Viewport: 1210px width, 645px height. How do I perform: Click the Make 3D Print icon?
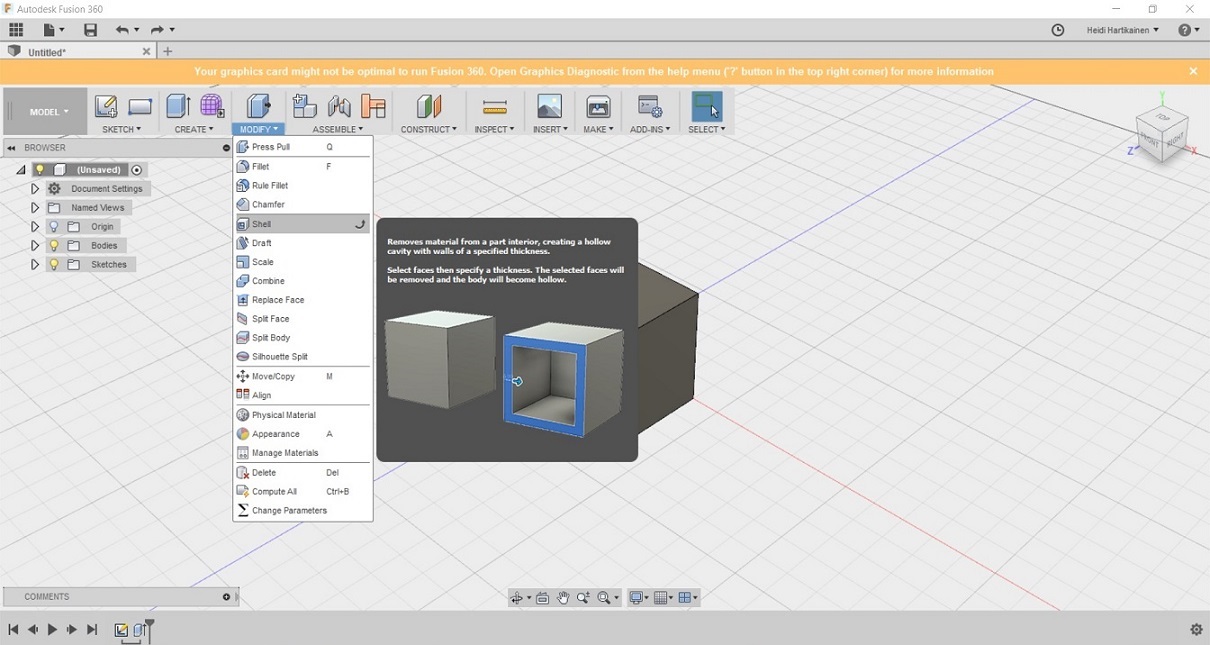[x=598, y=106]
